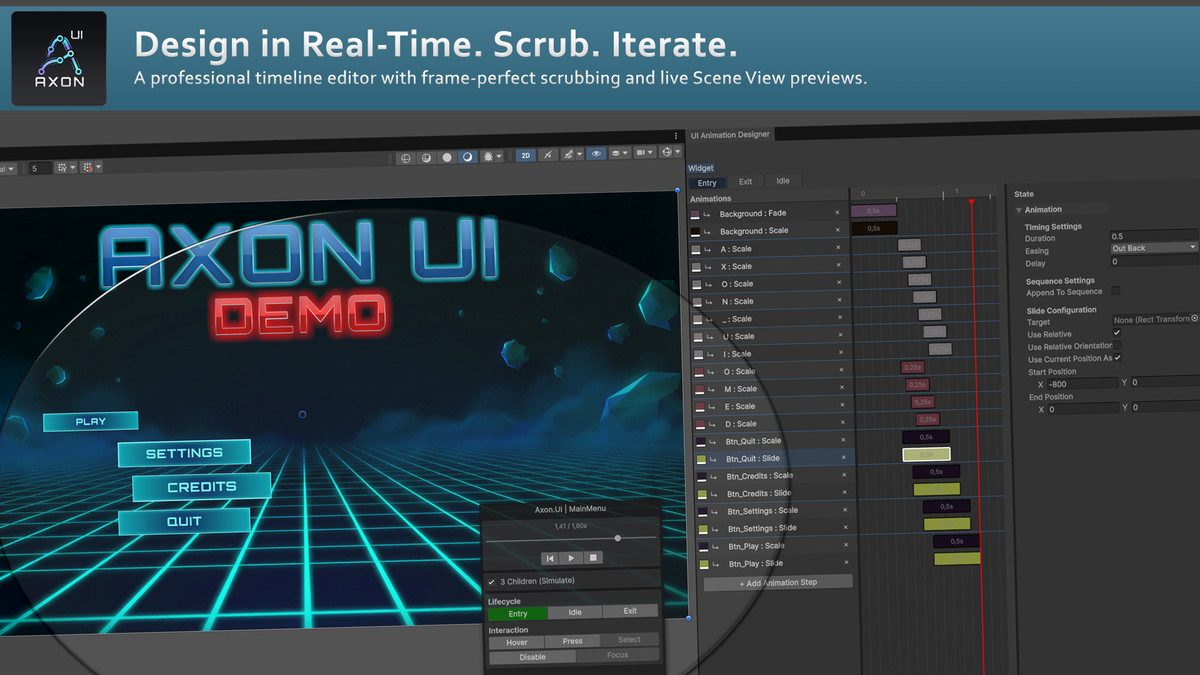Stop the animation preview
This screenshot has width=1200, height=675.
593,557
